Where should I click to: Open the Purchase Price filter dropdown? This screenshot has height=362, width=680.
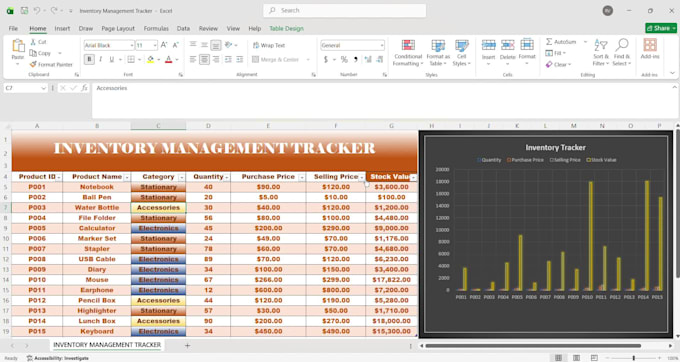(302, 177)
